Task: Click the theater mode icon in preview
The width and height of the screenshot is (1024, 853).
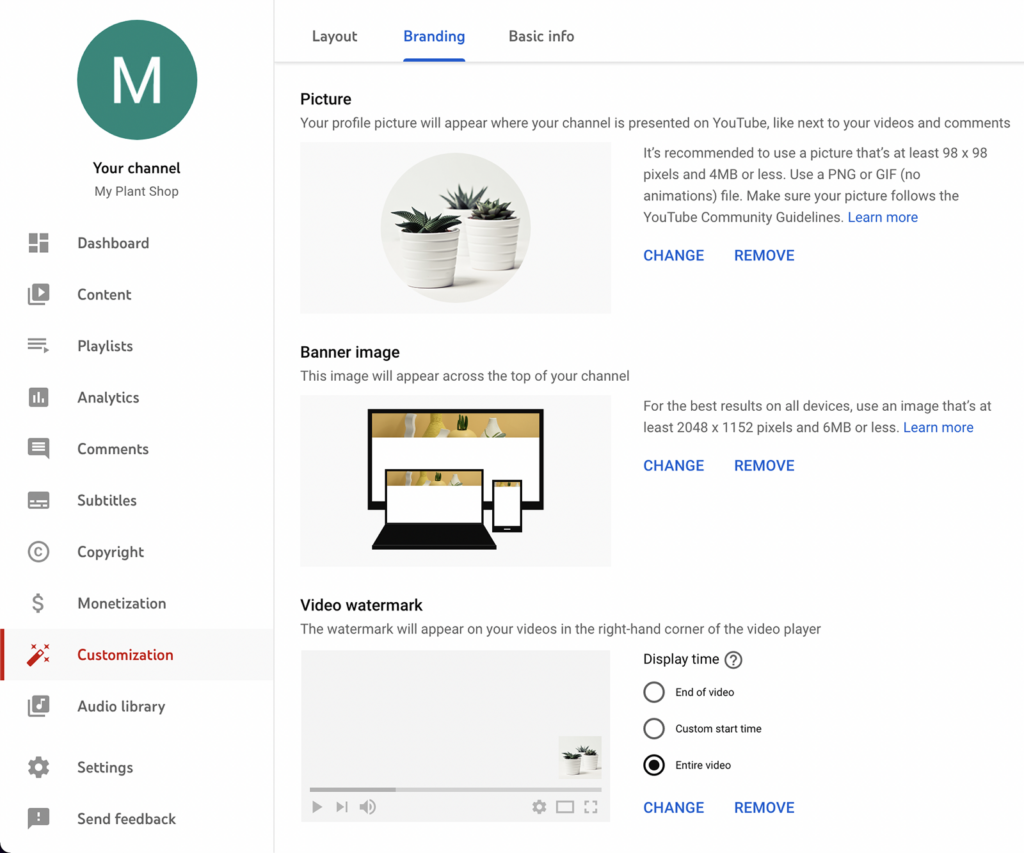Action: pos(565,807)
